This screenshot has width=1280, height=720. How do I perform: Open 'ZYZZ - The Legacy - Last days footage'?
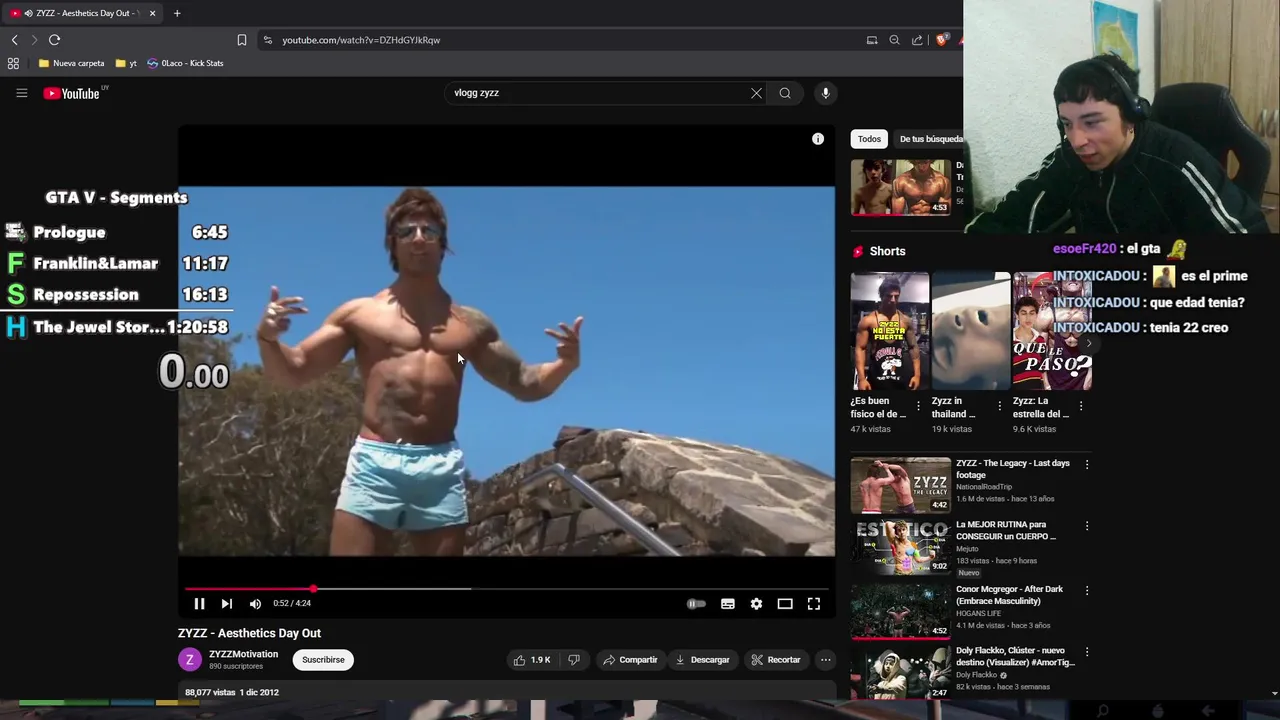[1012, 469]
